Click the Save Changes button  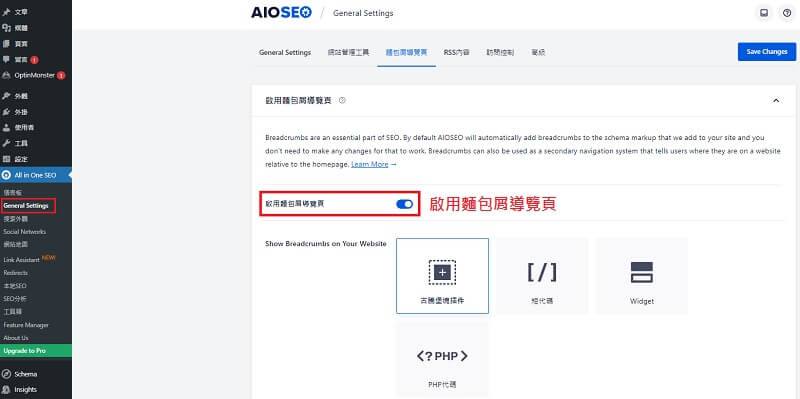pos(767,52)
